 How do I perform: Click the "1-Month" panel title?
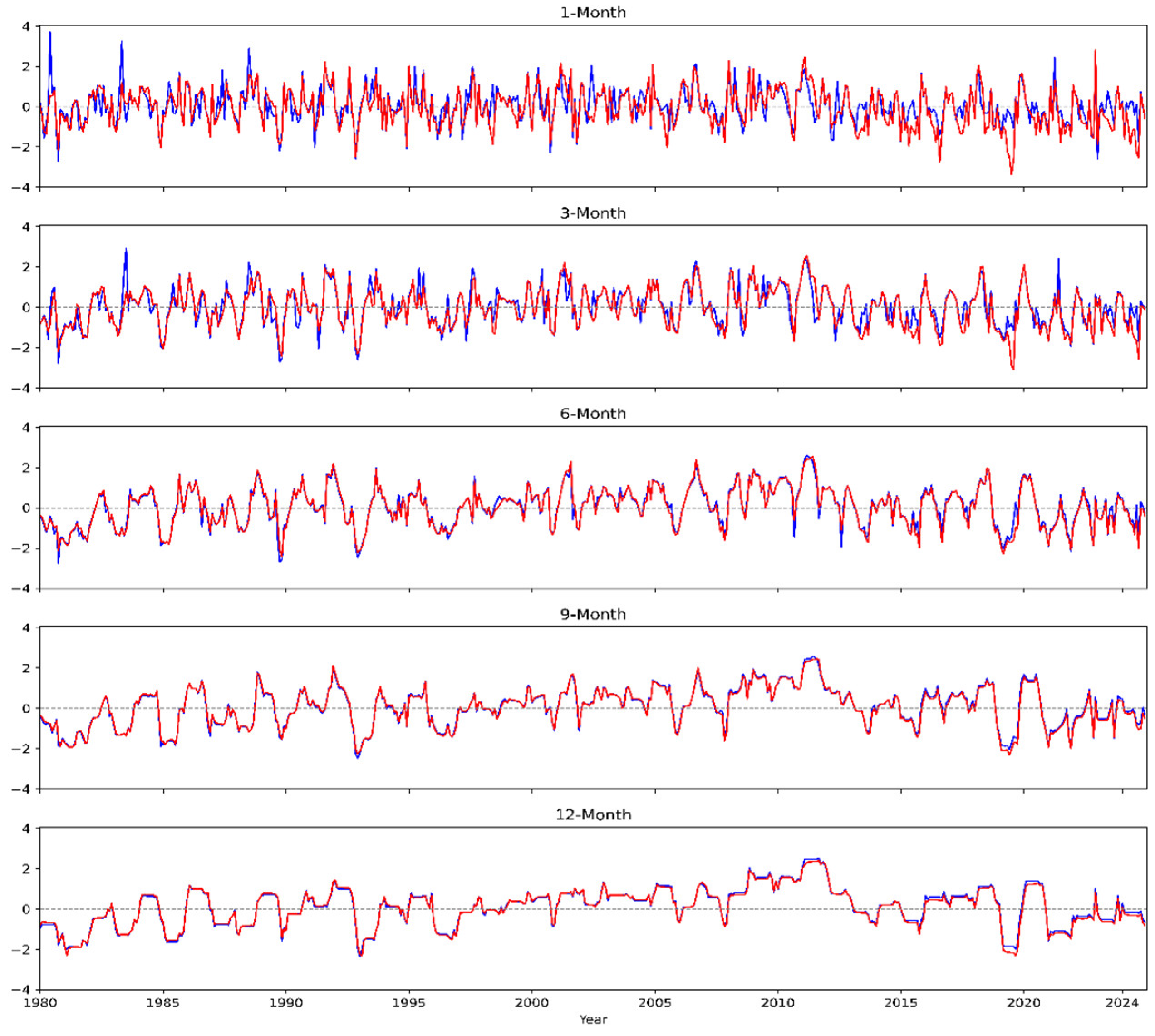pos(593,13)
